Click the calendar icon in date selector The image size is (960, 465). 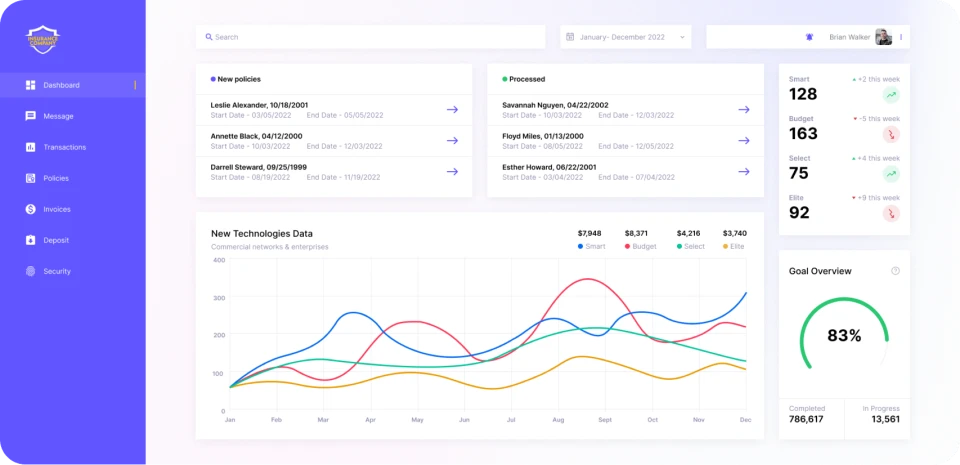pyautogui.click(x=570, y=37)
